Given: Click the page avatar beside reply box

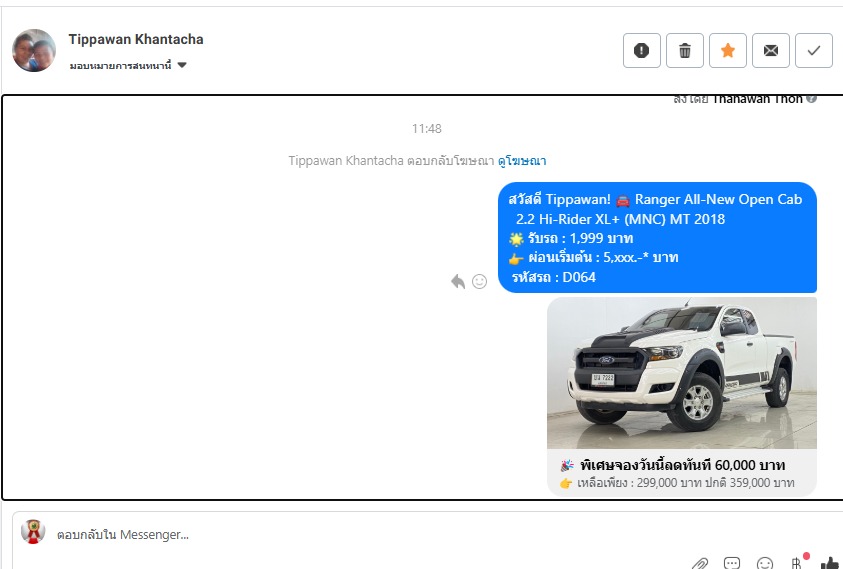Looking at the screenshot, I should [x=33, y=531].
